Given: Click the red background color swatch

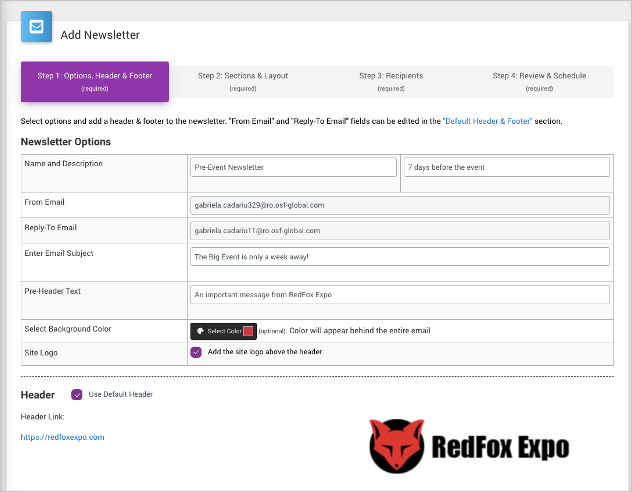Looking at the screenshot, I should pyautogui.click(x=248, y=331).
